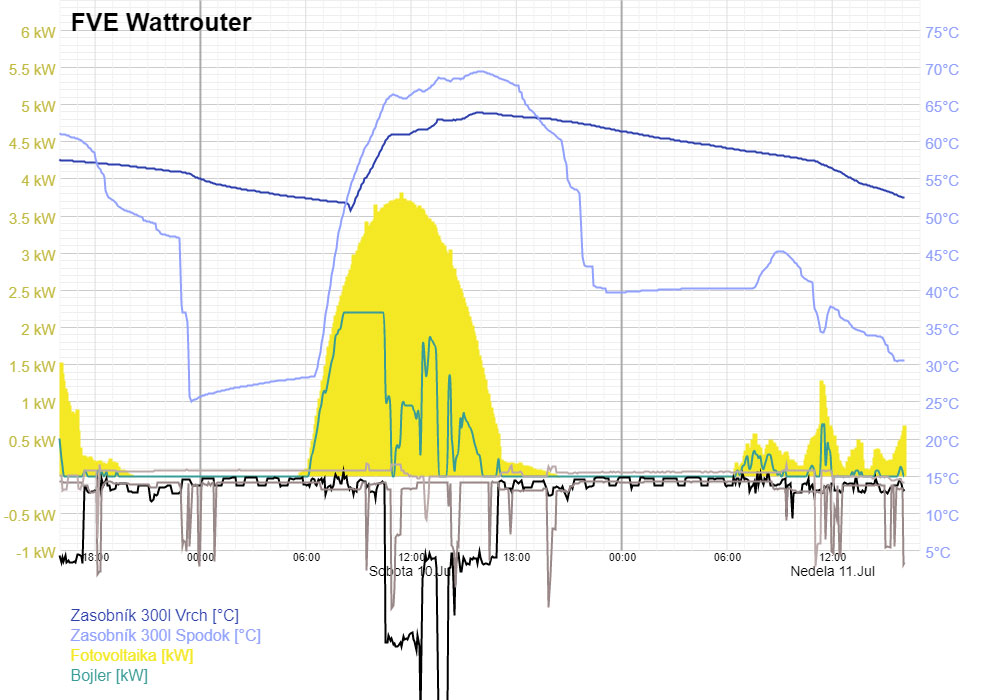Click the '10°C' right axis label
1000x700 pixels.
click(x=942, y=515)
